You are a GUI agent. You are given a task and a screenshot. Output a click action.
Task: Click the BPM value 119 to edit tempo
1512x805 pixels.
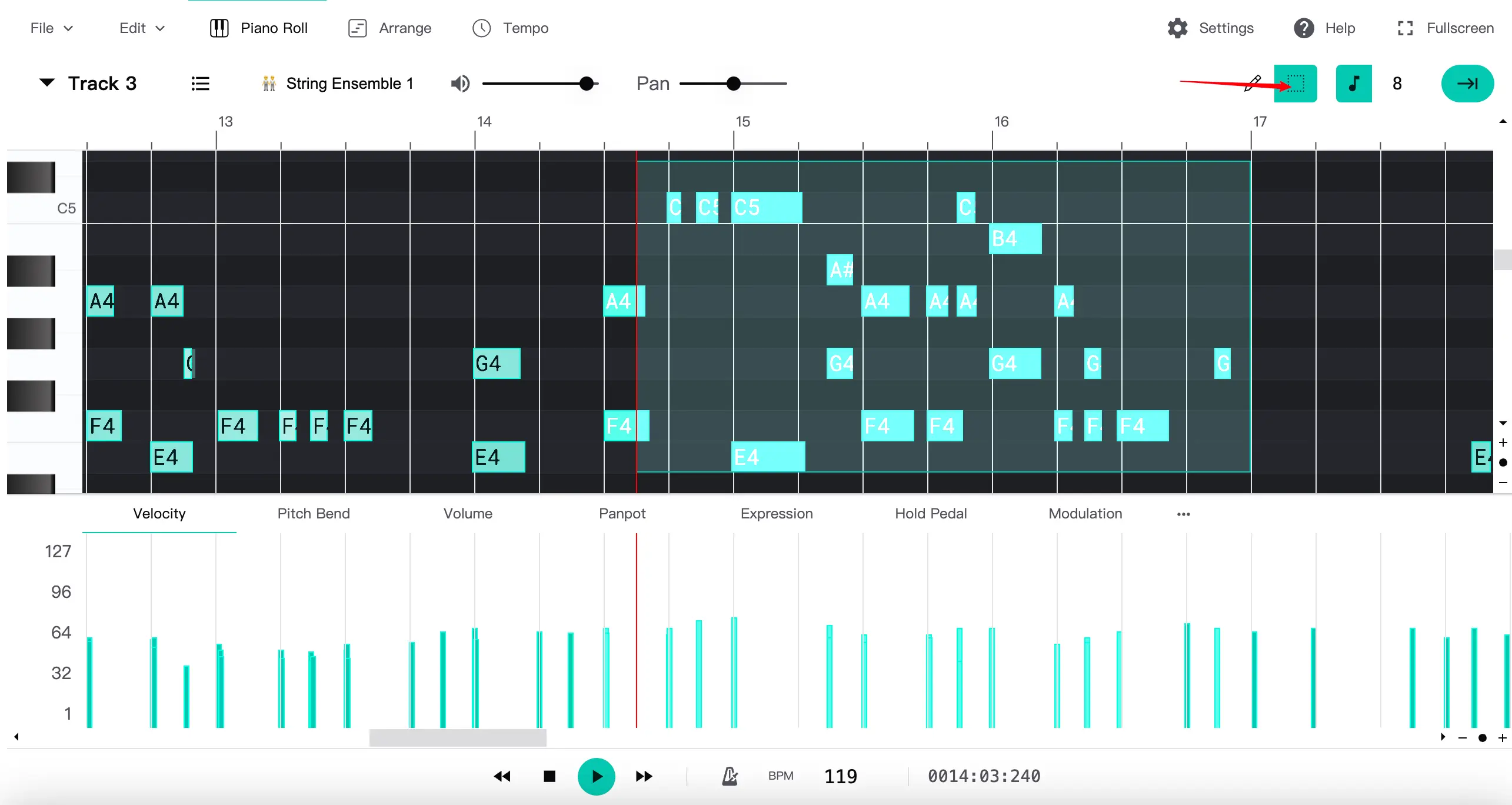[840, 776]
